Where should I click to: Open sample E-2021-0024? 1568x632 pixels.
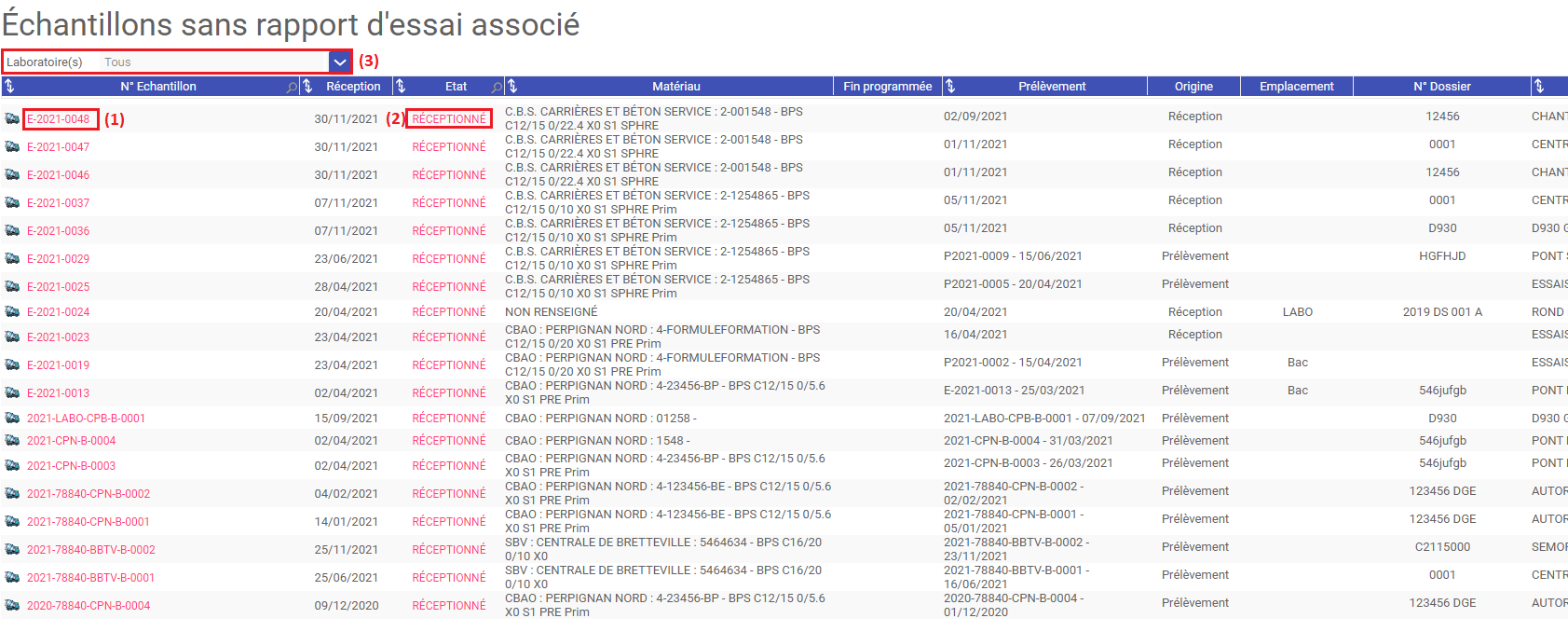tap(59, 312)
